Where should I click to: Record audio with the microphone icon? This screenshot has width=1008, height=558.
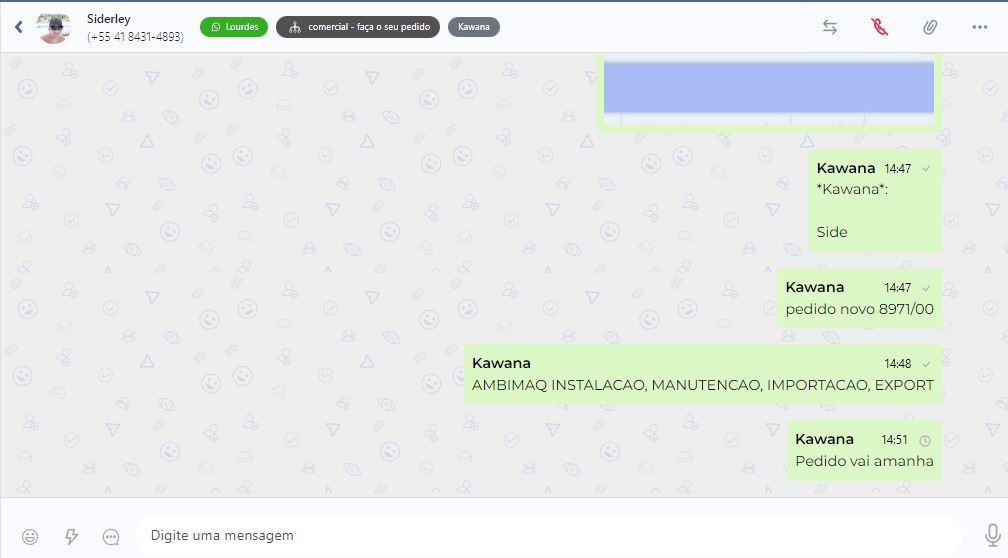point(992,535)
